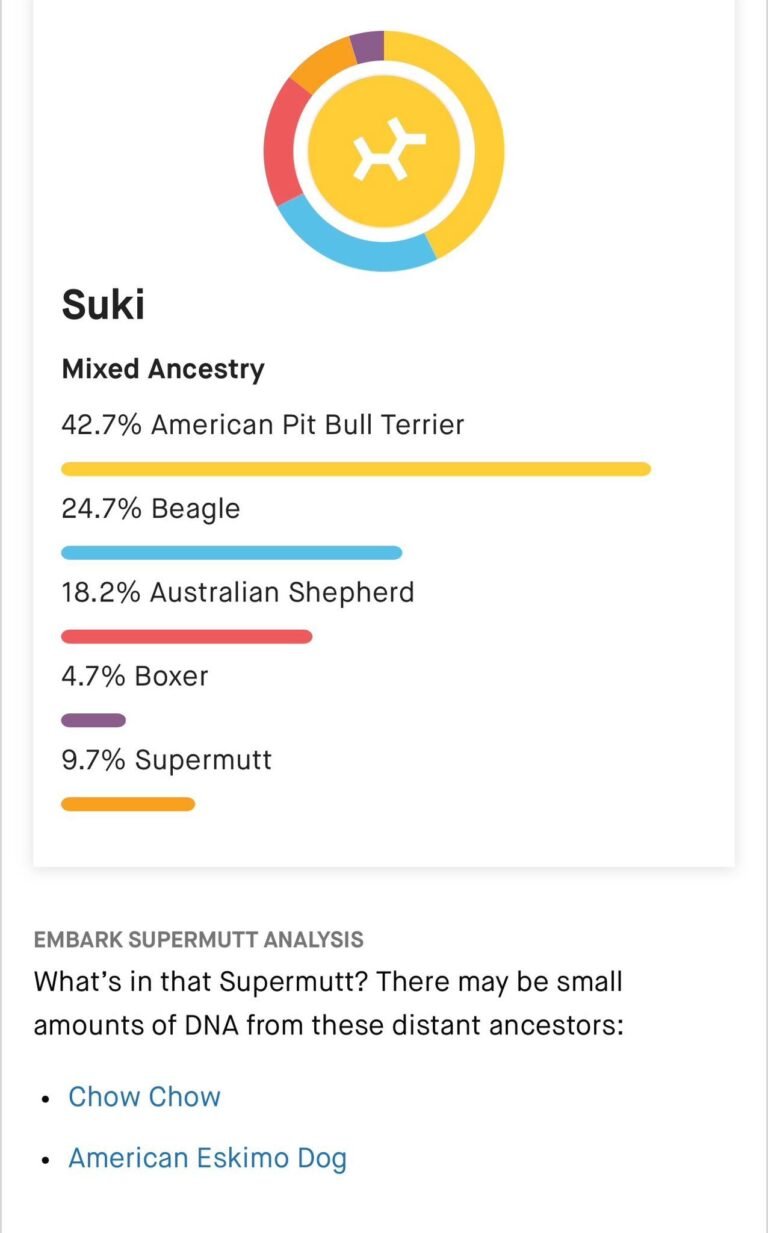Open the American Eskimo Dog link
This screenshot has width=768, height=1233.
click(x=207, y=1159)
